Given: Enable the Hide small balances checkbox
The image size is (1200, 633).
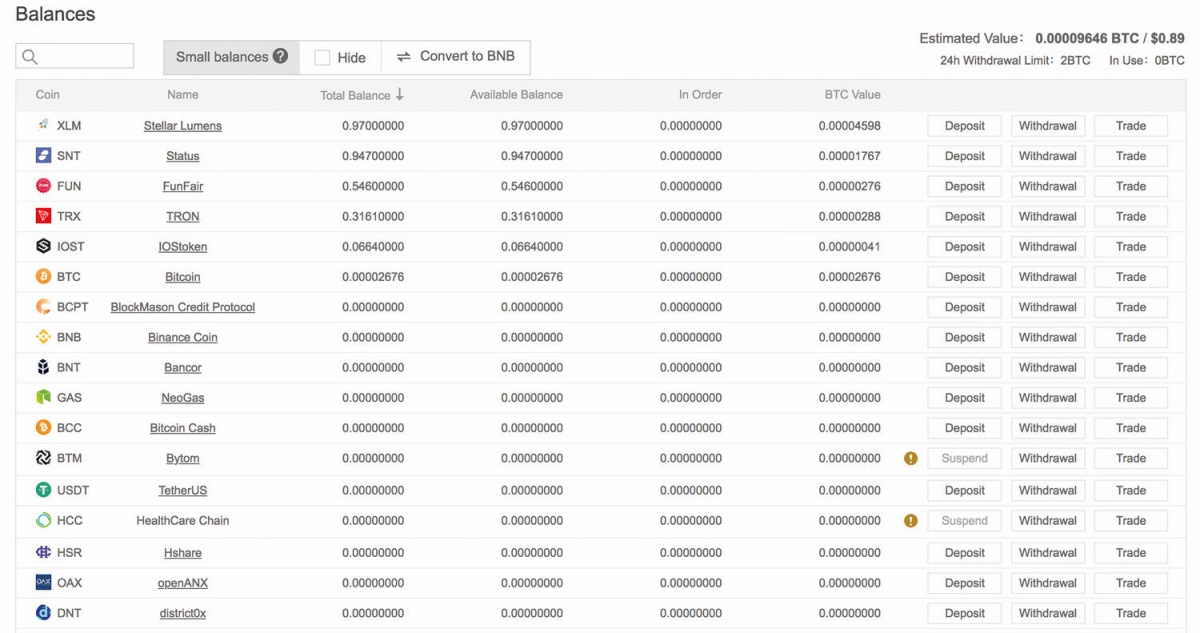Looking at the screenshot, I should (322, 58).
